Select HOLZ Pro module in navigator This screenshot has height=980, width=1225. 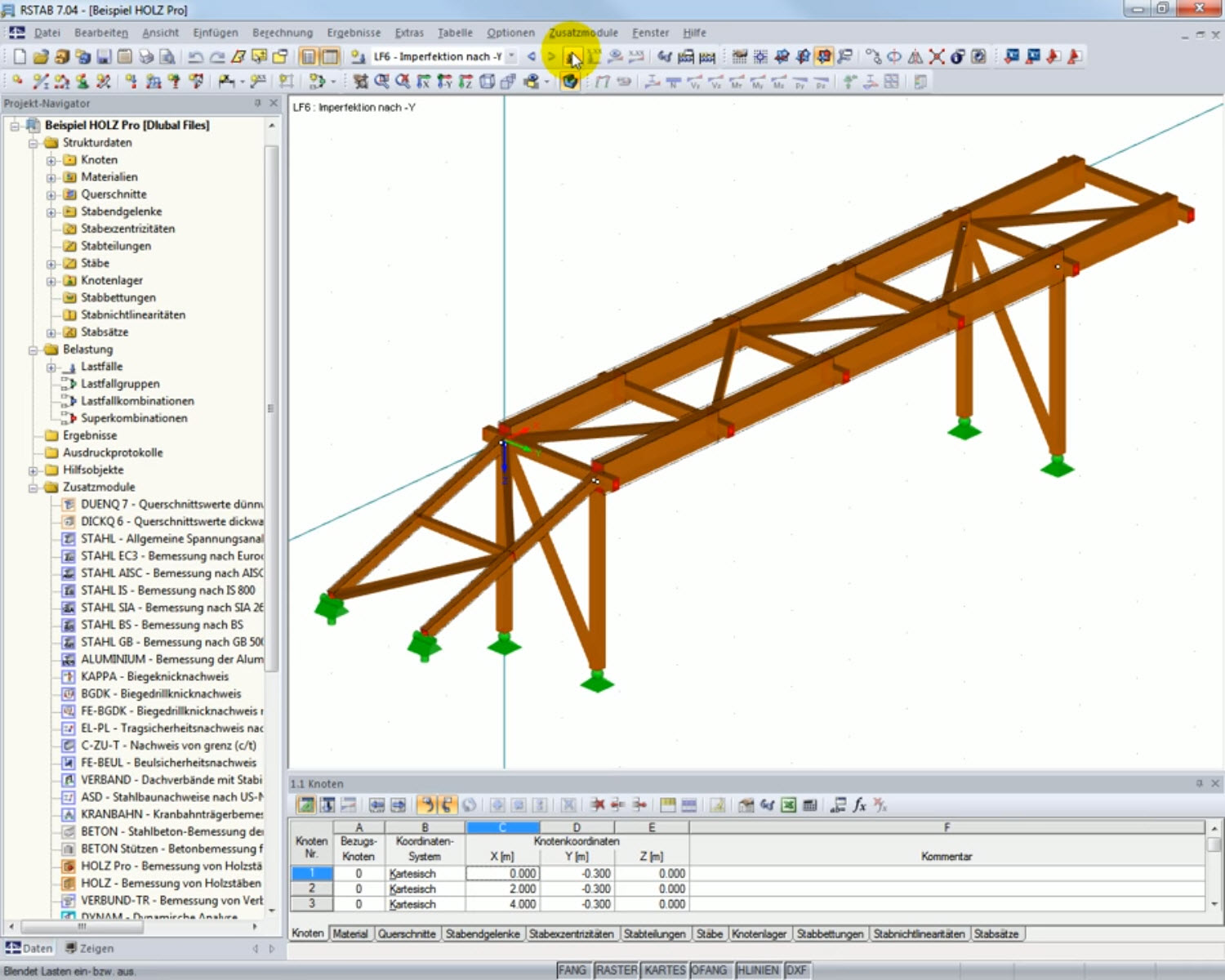(162, 866)
